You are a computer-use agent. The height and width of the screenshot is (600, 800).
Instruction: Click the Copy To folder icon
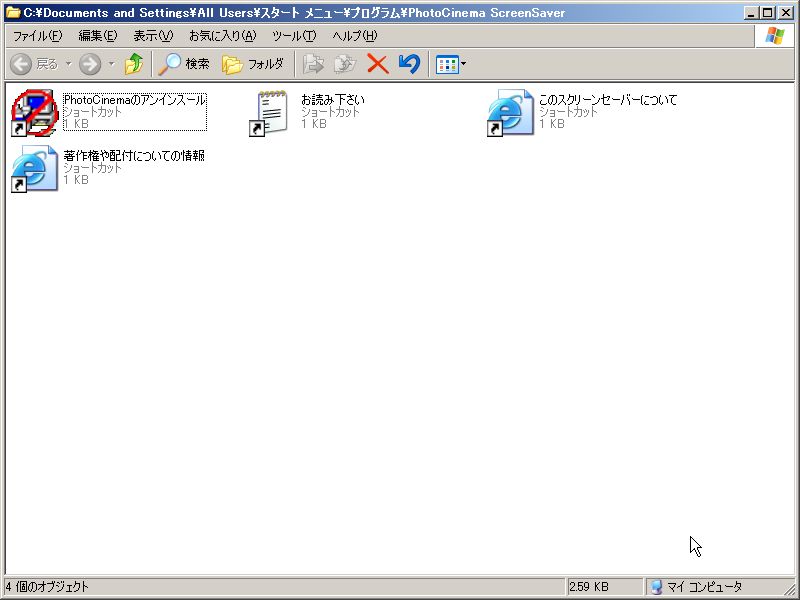(345, 64)
